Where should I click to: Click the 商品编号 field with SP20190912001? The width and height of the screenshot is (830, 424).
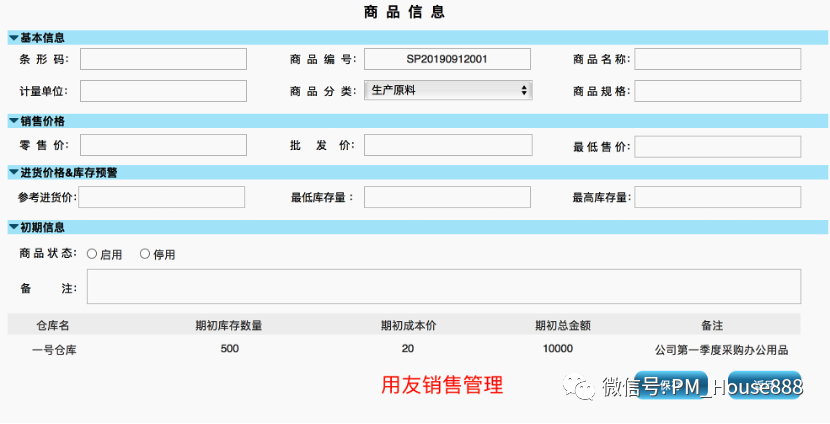pos(447,59)
